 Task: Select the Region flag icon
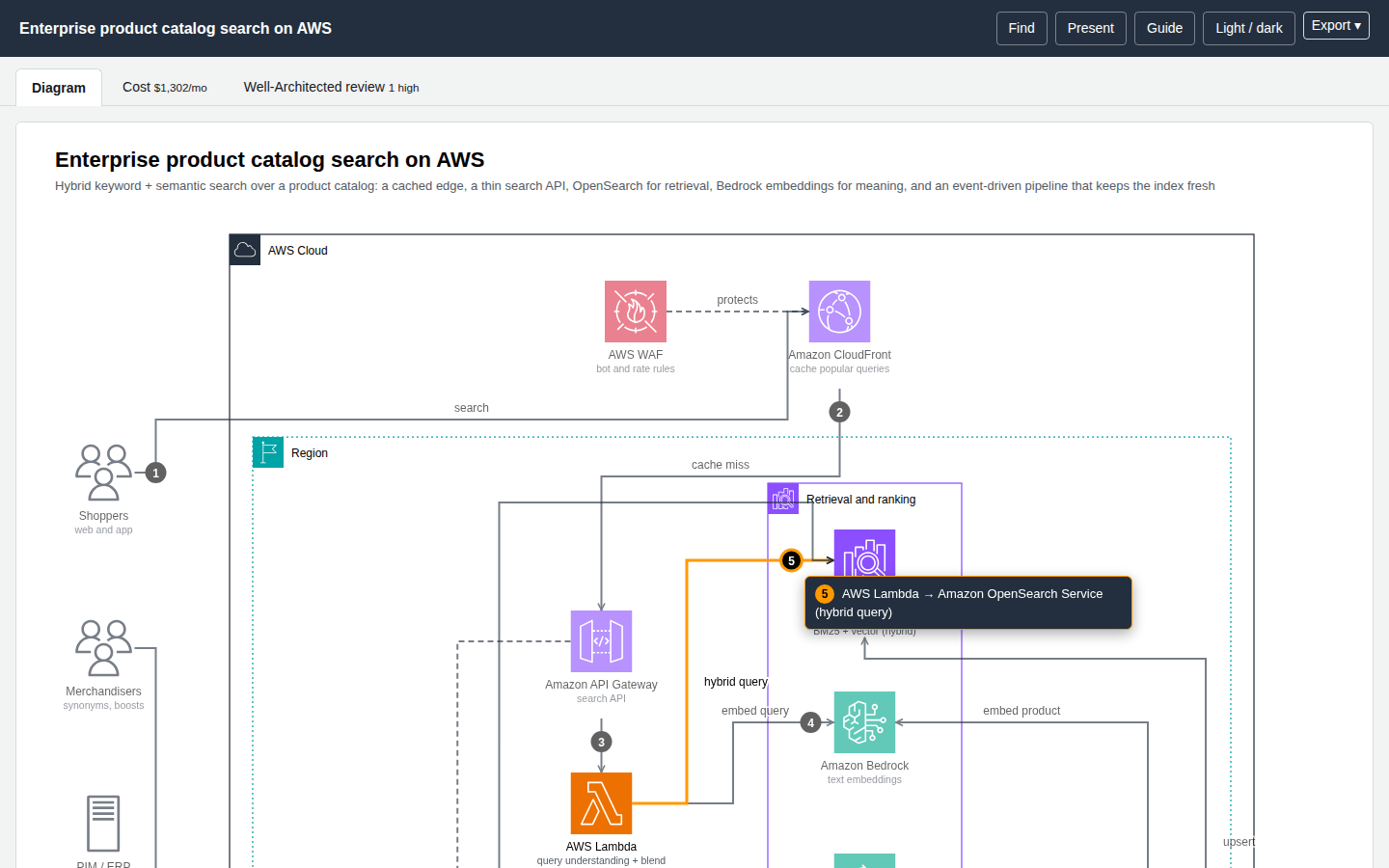[268, 452]
